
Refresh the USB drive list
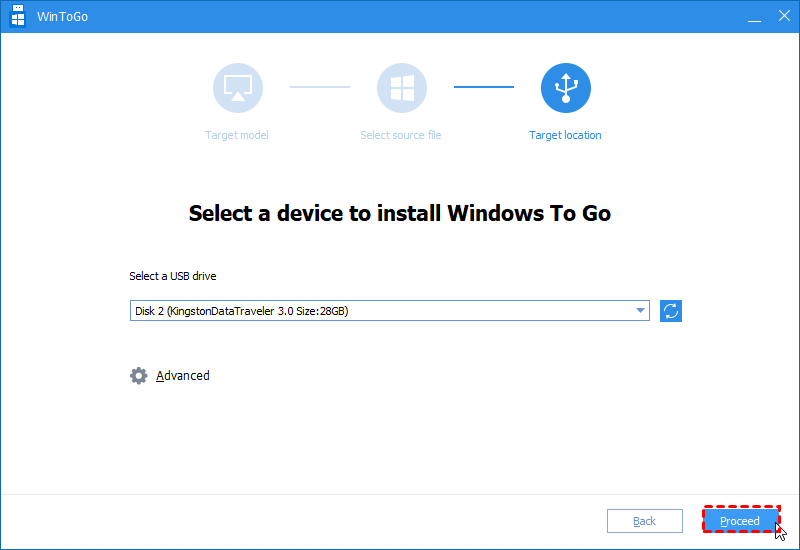tap(671, 311)
